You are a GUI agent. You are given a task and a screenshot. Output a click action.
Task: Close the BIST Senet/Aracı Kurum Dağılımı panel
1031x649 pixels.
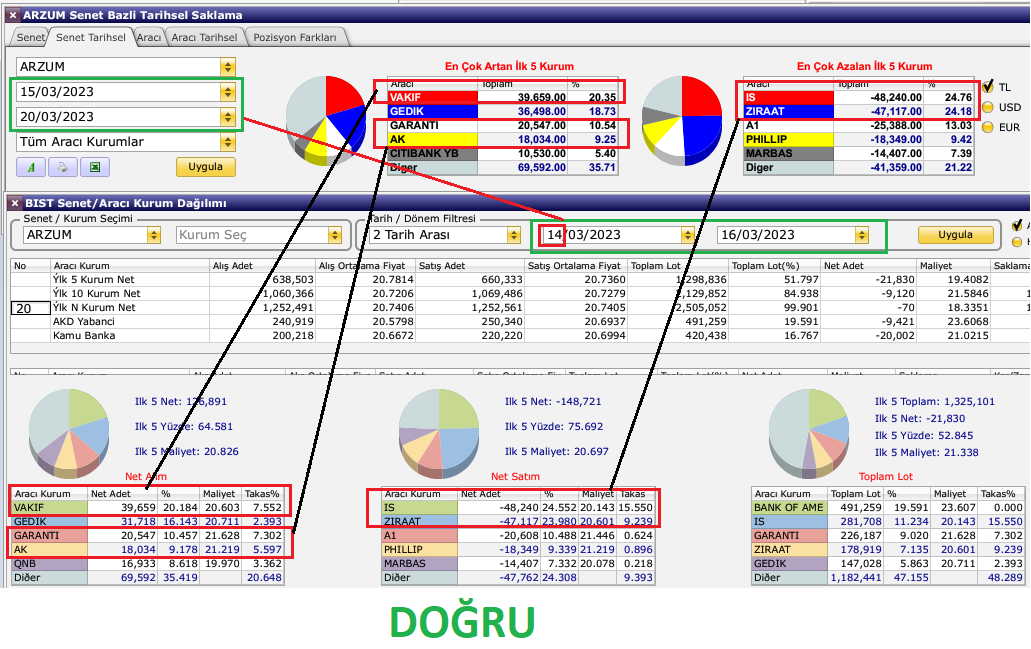pos(14,203)
